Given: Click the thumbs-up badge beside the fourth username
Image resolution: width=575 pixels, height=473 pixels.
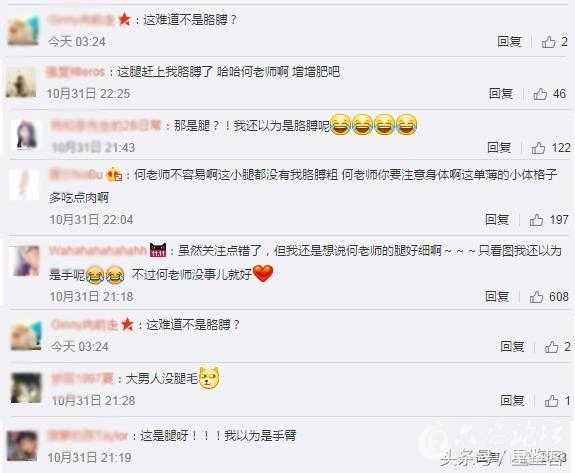Looking at the screenshot, I should [114, 175].
